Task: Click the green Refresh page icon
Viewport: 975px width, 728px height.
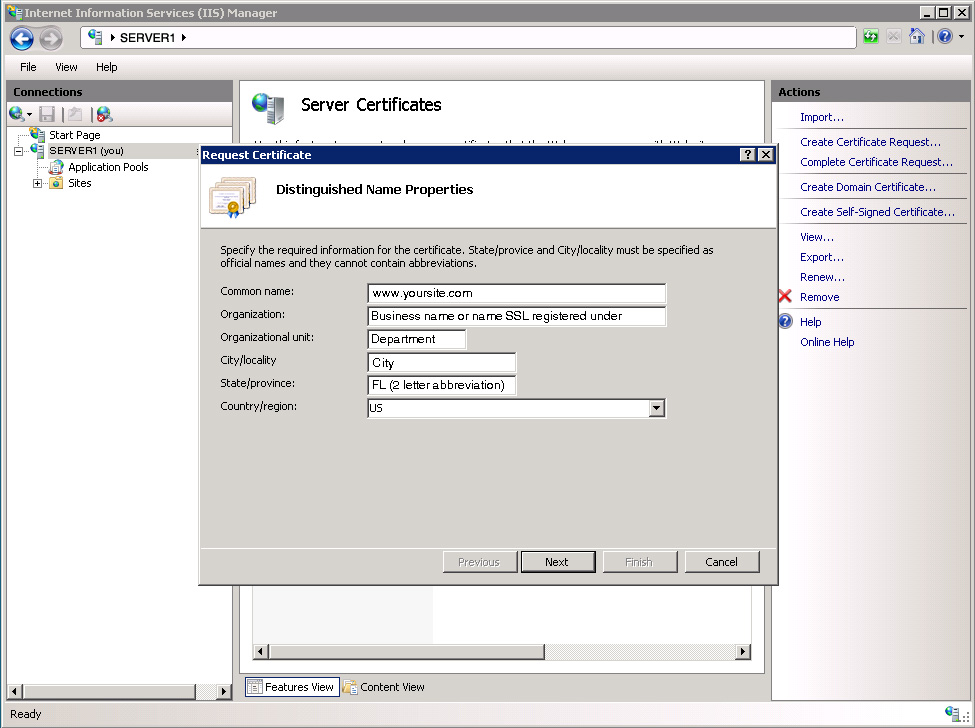Action: coord(871,37)
